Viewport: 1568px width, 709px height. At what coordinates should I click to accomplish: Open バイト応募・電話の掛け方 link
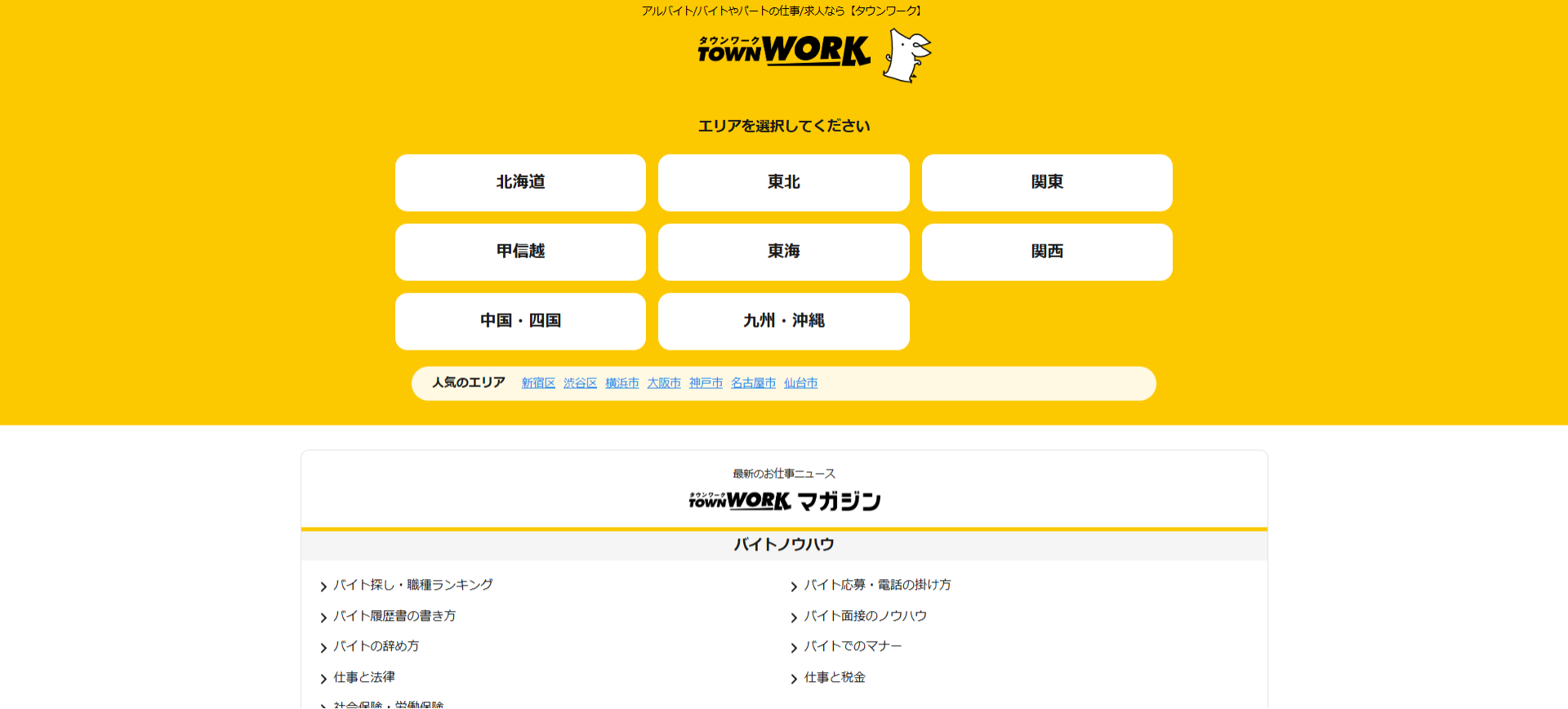[877, 585]
